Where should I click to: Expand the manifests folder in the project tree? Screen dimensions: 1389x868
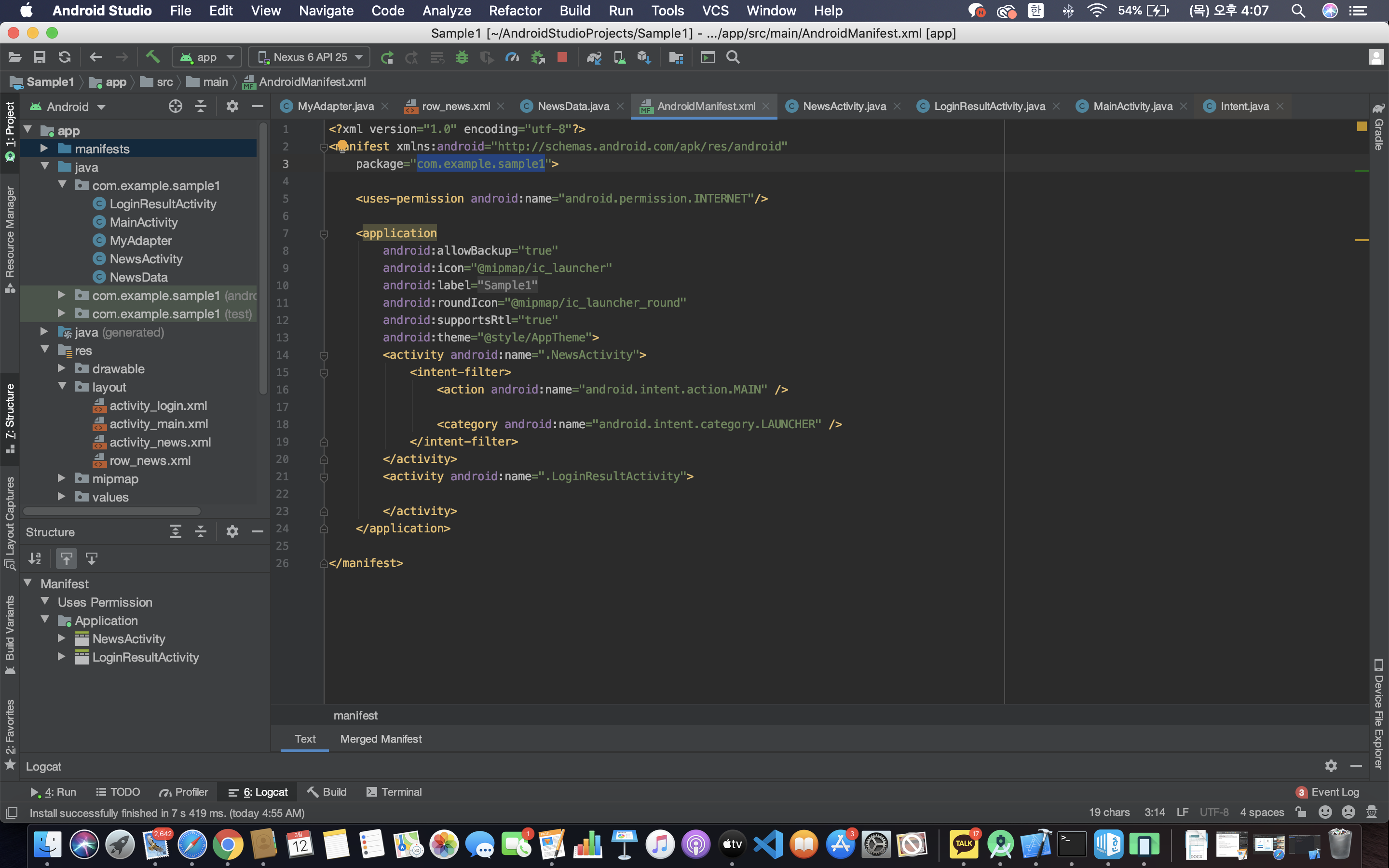click(43, 149)
